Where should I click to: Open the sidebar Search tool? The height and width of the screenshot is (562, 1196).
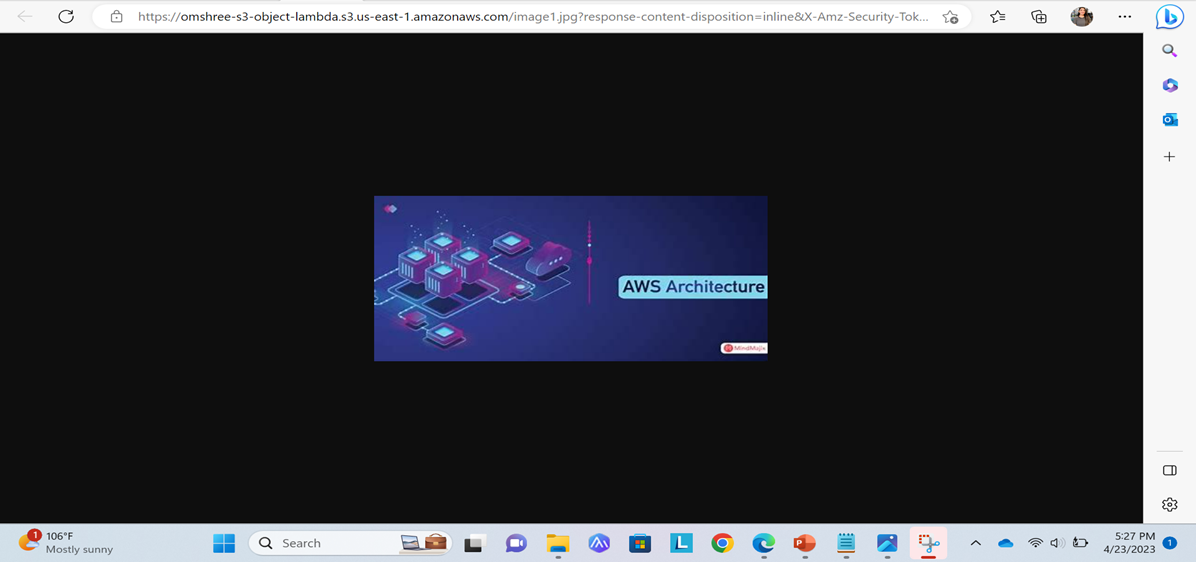(1169, 51)
